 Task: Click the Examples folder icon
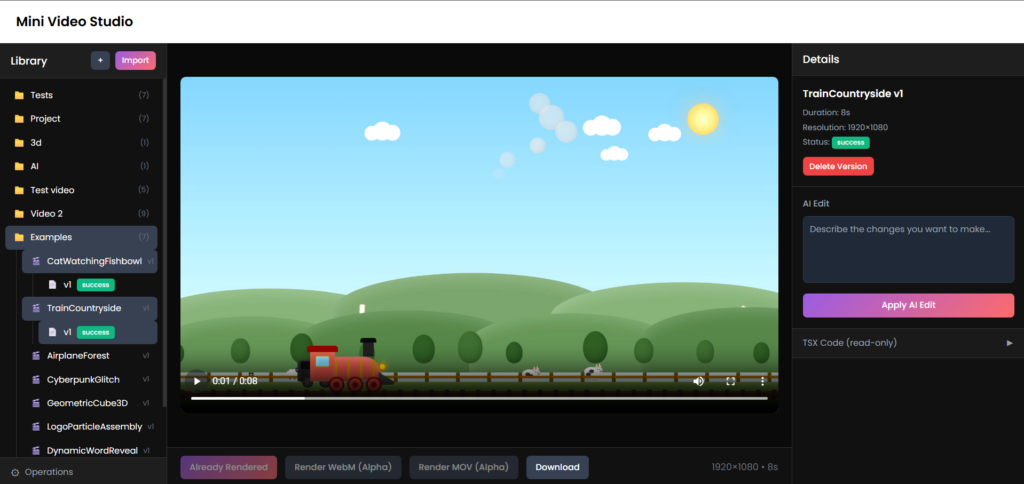click(x=19, y=237)
